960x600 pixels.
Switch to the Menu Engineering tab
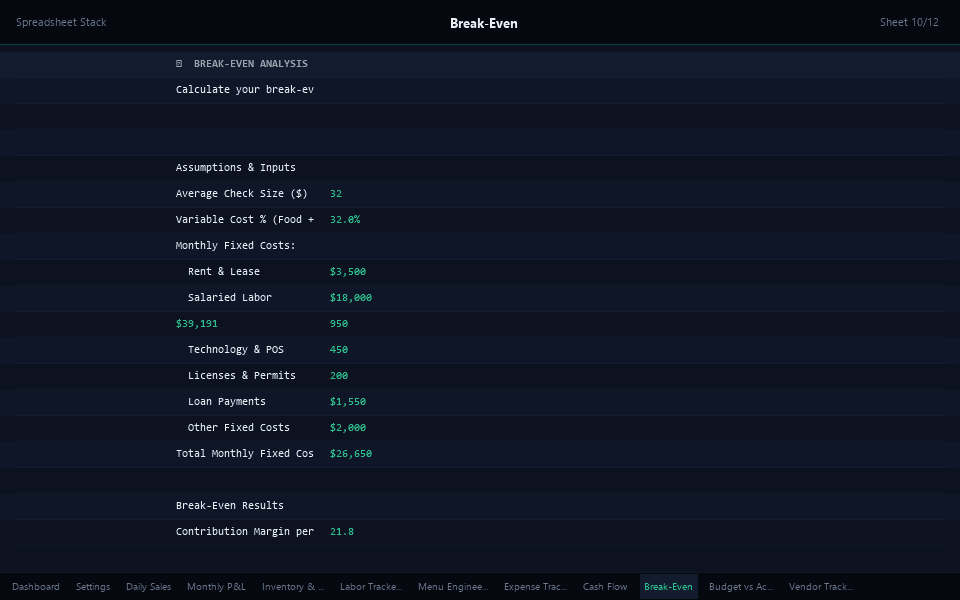(452, 586)
